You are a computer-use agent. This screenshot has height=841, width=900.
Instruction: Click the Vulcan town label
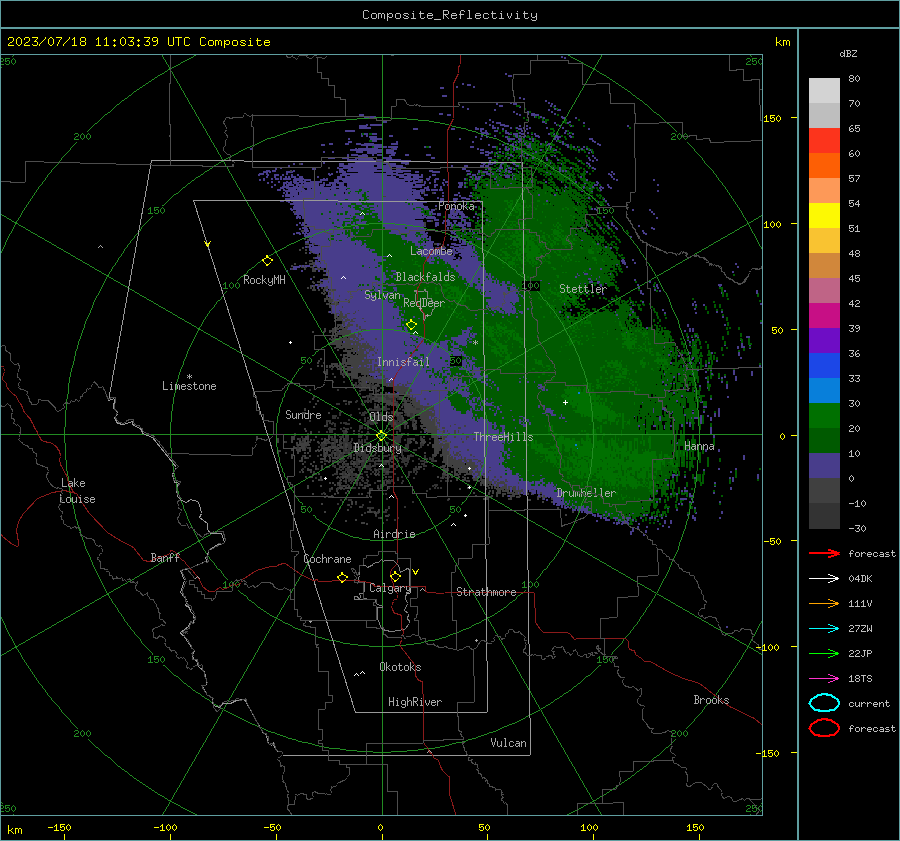coord(508,743)
